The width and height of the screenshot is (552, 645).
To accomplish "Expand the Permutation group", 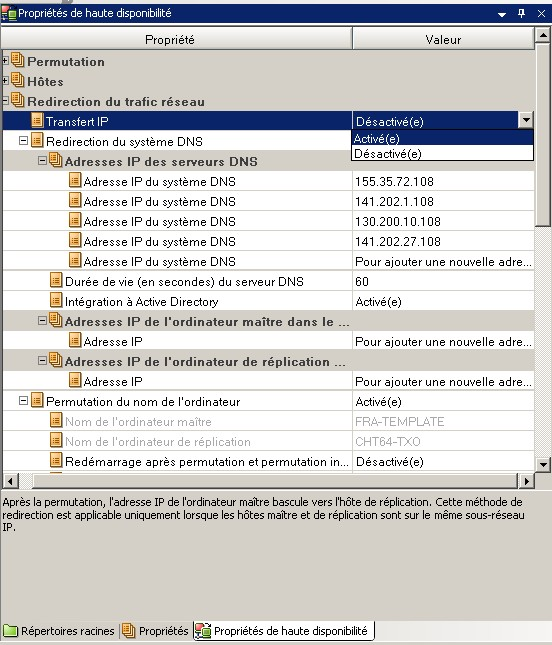I will [5, 60].
